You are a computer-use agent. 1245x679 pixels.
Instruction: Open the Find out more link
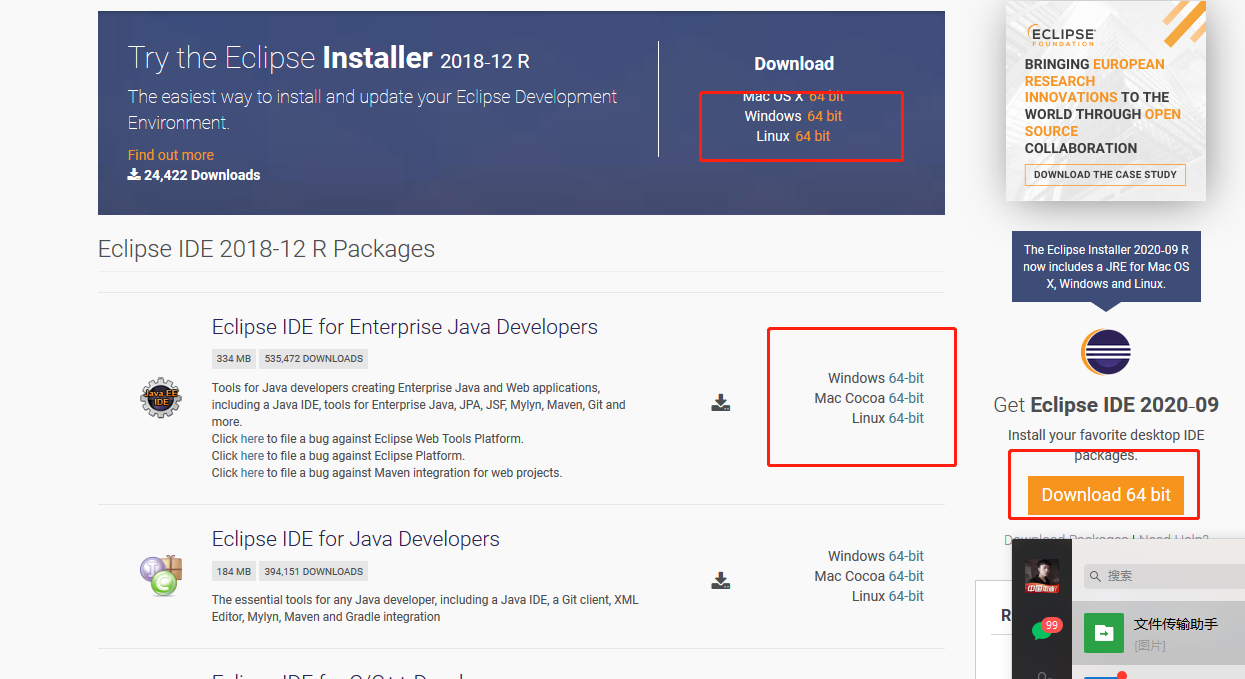[170, 155]
